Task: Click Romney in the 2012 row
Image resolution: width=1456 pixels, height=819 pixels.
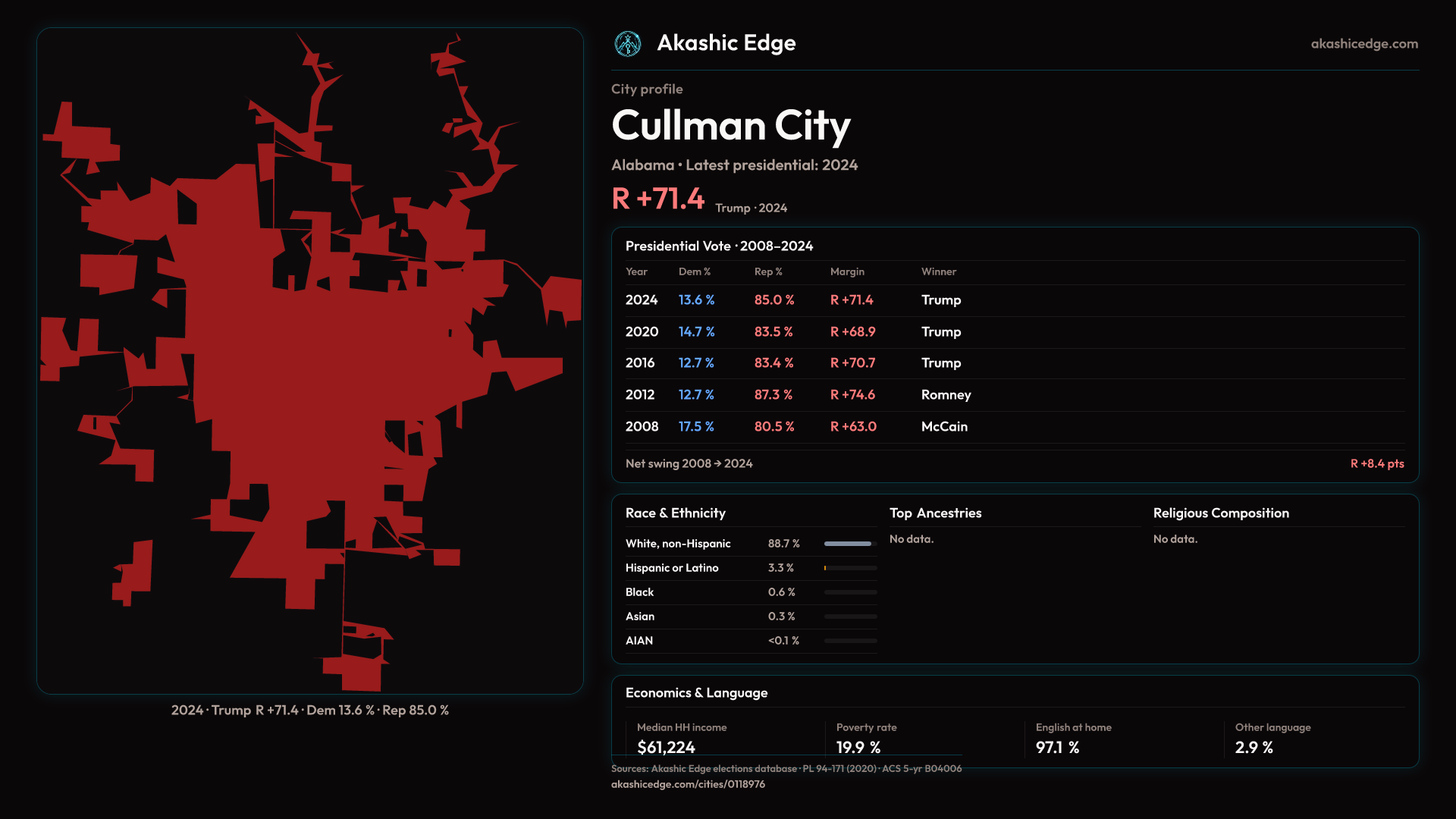Action: [946, 395]
